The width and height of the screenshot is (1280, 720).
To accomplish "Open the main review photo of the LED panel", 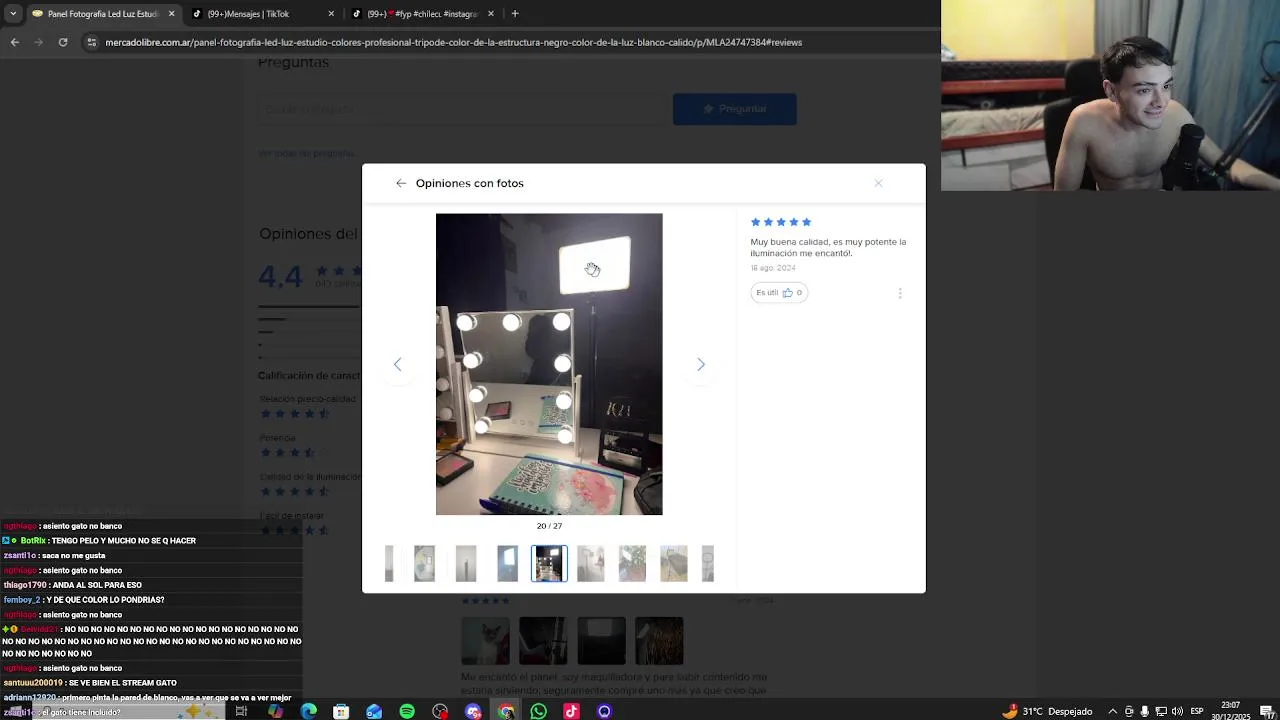I will (549, 364).
